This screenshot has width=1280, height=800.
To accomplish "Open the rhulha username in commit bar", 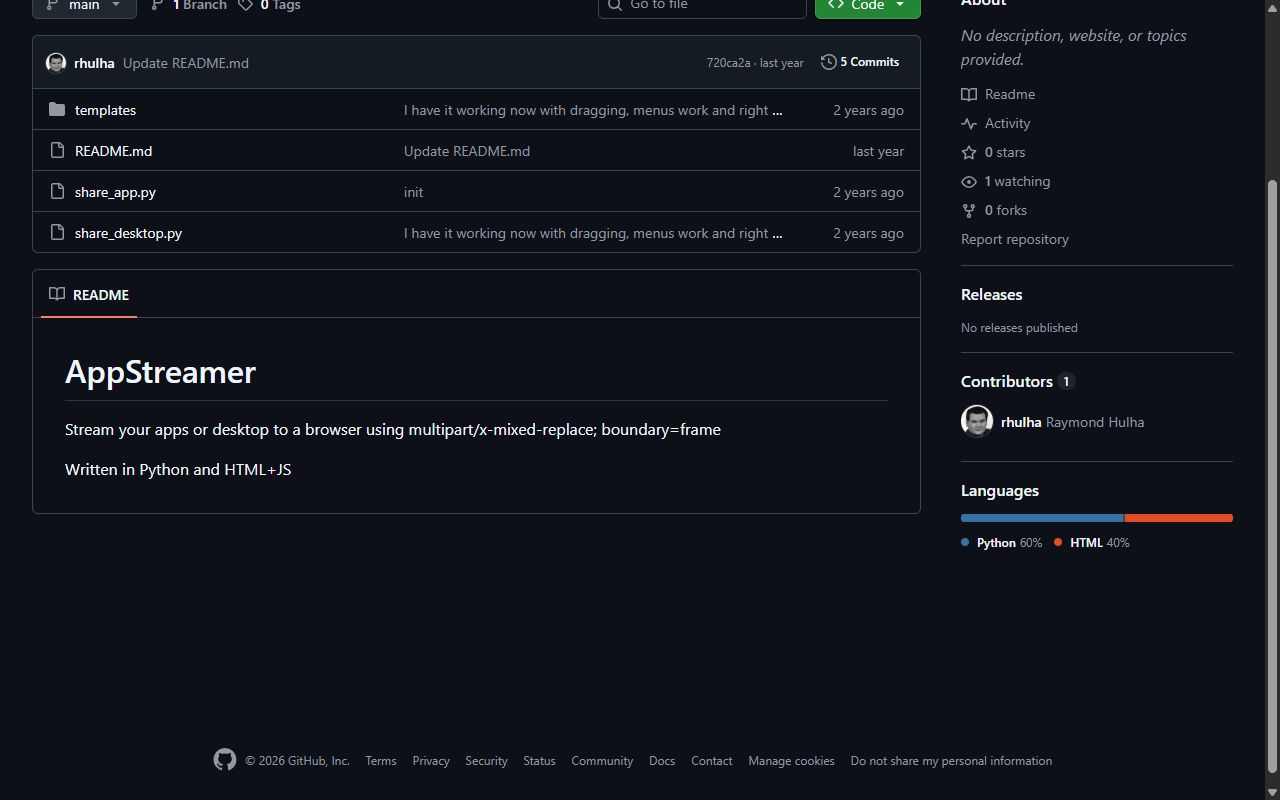I will (94, 63).
